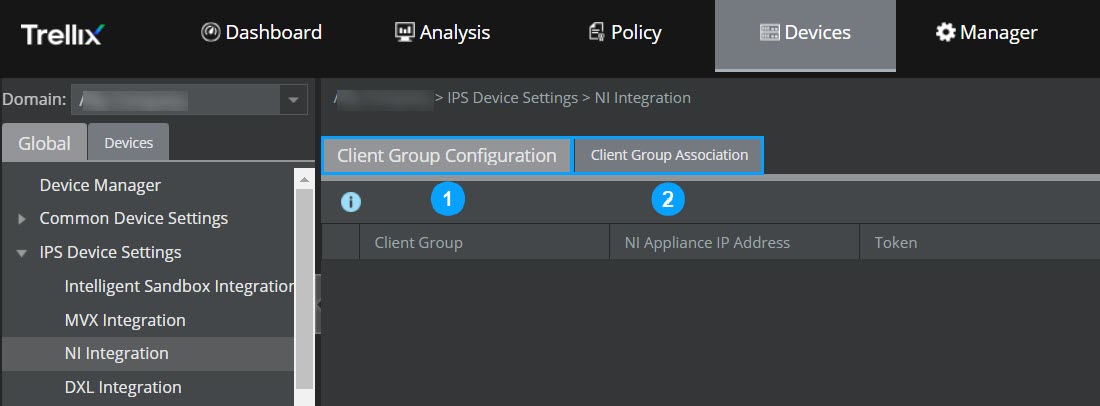Screen dimensions: 1100x406
Task: Open NI Integration
Action: point(116,353)
